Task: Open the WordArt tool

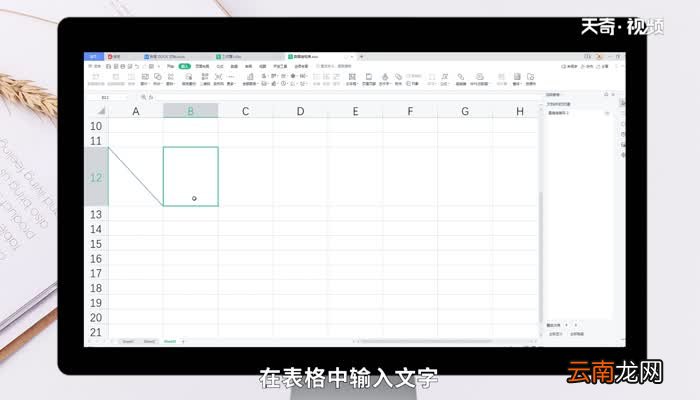Action: 385,79
